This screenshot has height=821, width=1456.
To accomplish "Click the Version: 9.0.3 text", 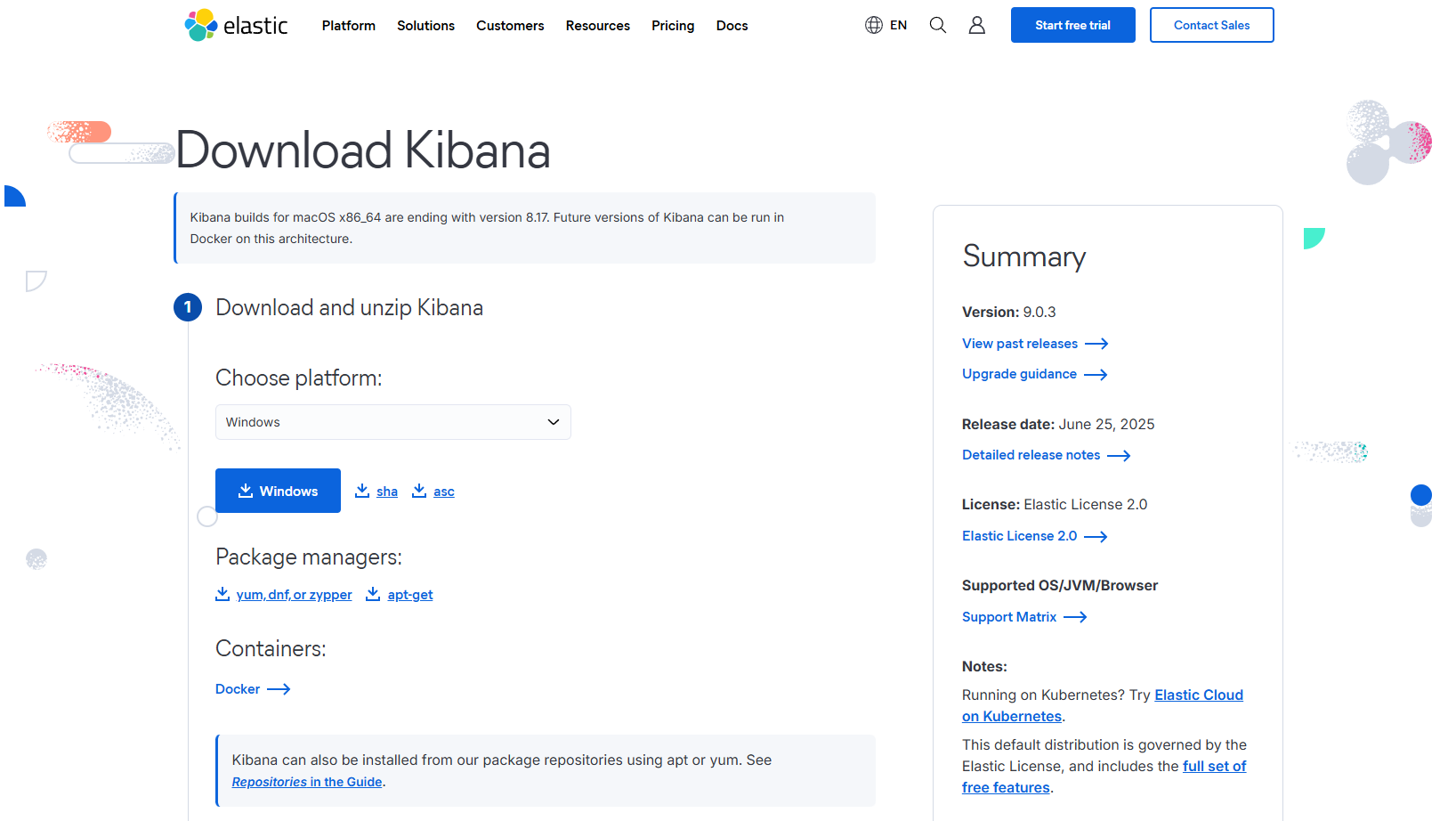I will coord(1009,313).
